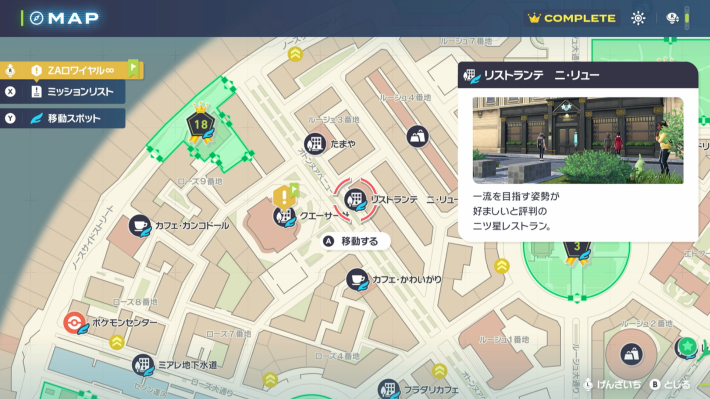Screen dimensions: 710x399
Task: Click the crown icon next to COMPLETE
Action: click(x=534, y=18)
